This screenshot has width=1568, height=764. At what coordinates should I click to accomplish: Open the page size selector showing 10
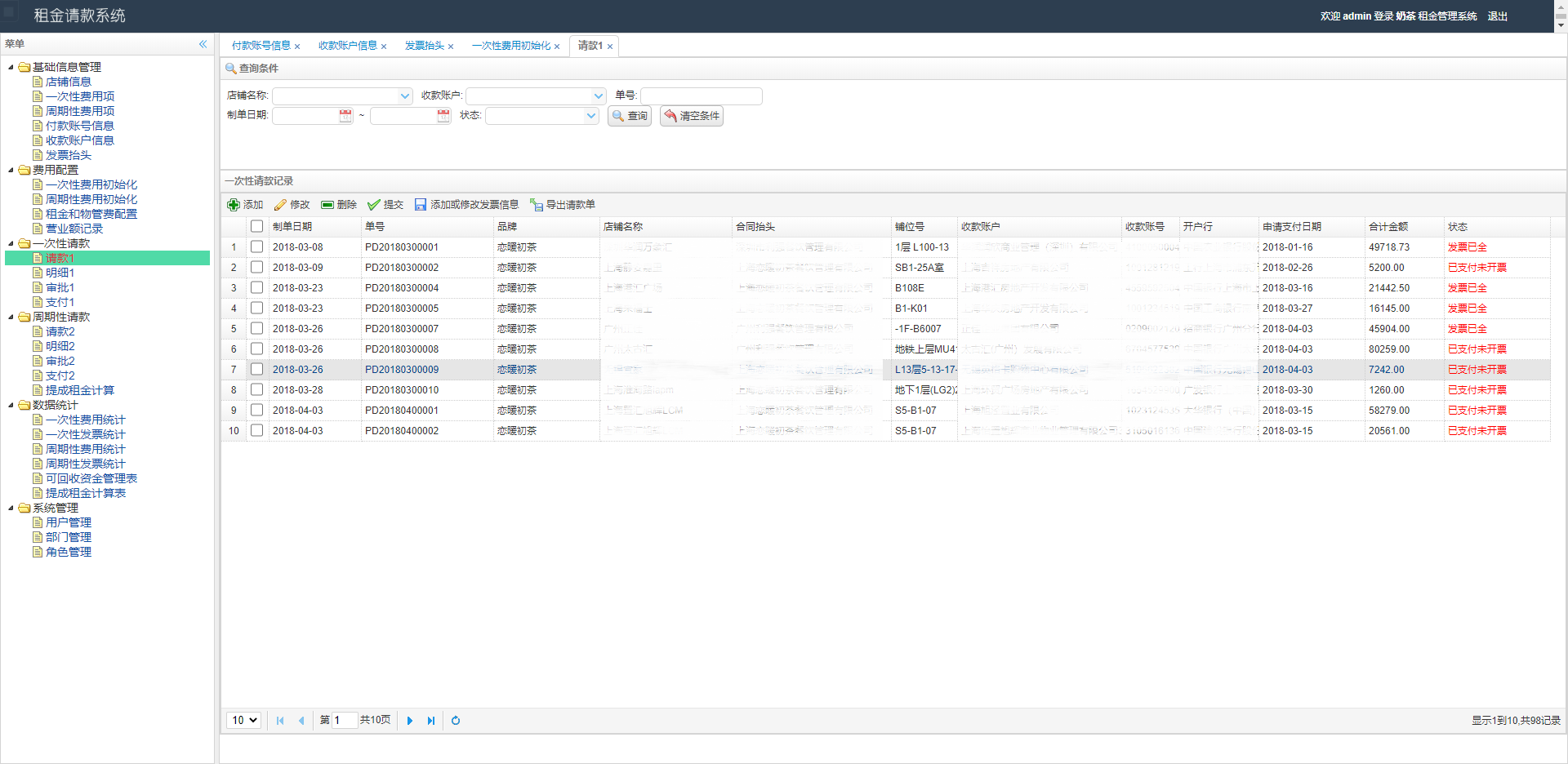(x=243, y=720)
